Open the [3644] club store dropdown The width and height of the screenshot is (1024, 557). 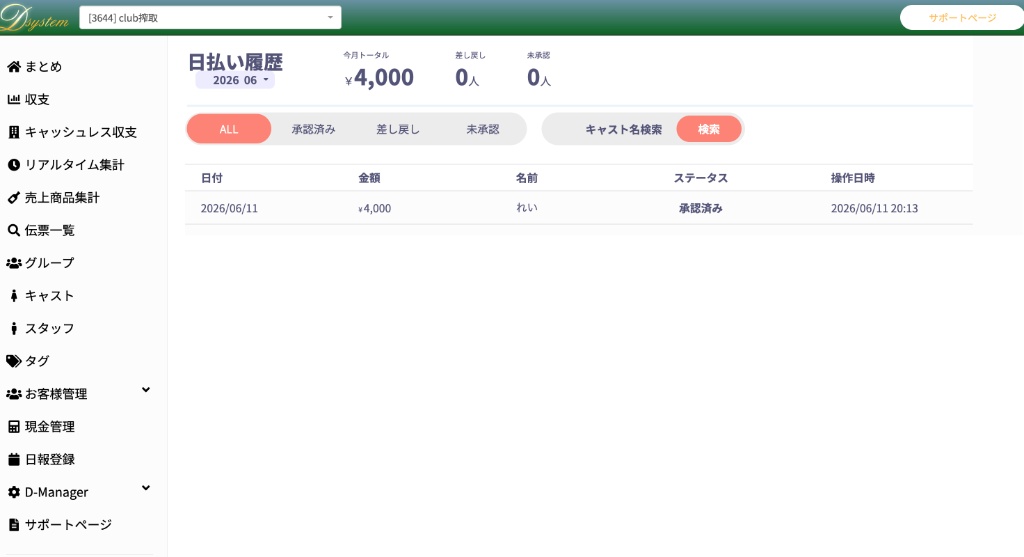(210, 18)
